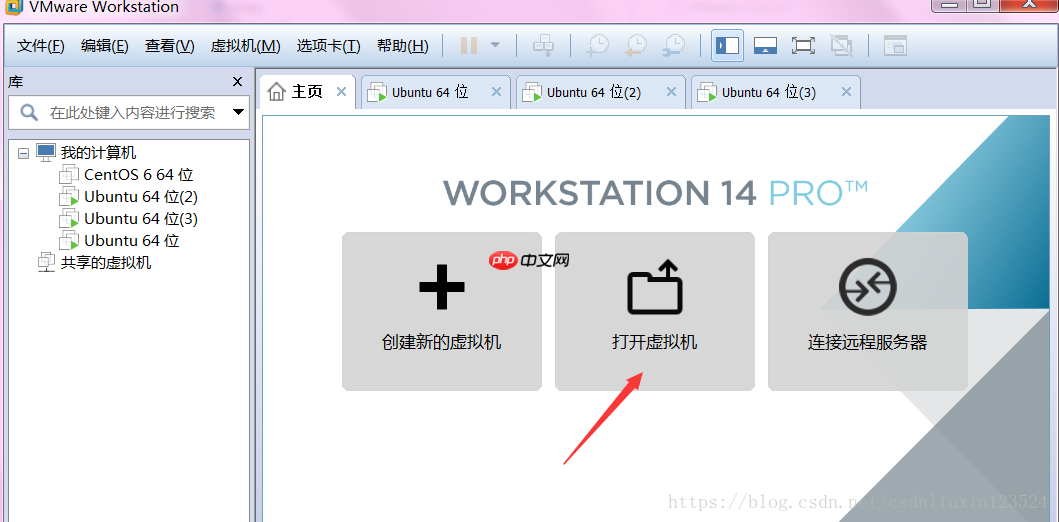Image resolution: width=1059 pixels, height=522 pixels.
Task: Open the snapshot manager wrench icon
Action: click(x=673, y=46)
